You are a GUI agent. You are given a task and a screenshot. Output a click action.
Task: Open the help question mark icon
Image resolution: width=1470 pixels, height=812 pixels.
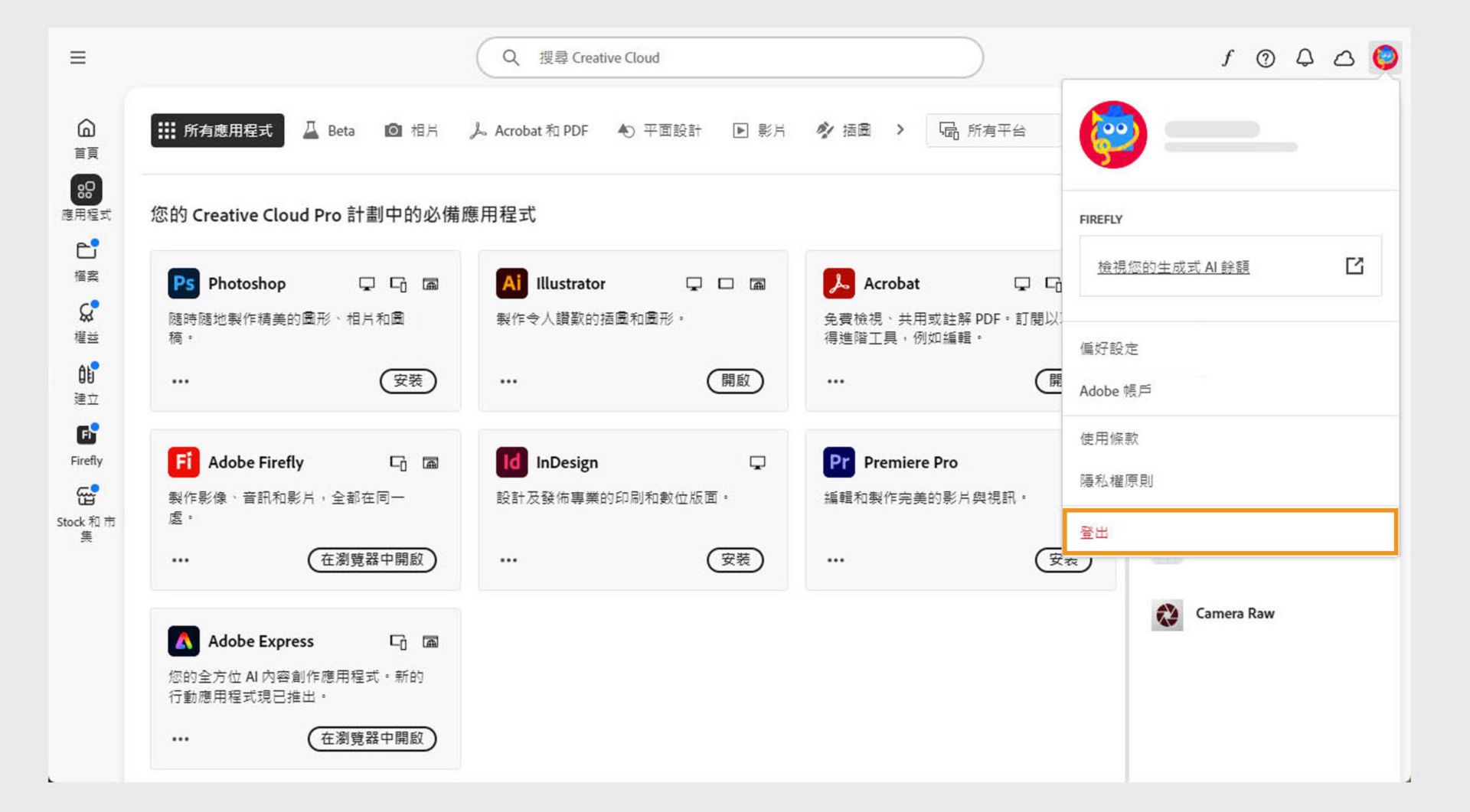[1266, 58]
